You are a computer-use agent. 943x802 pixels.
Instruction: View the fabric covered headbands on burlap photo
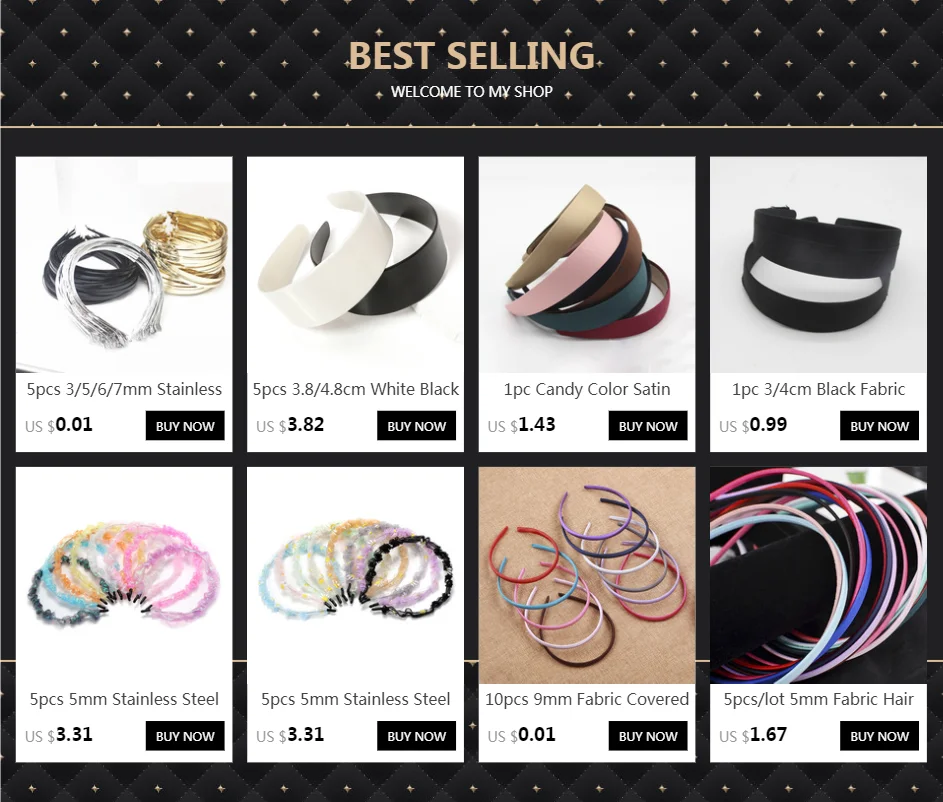pos(587,575)
